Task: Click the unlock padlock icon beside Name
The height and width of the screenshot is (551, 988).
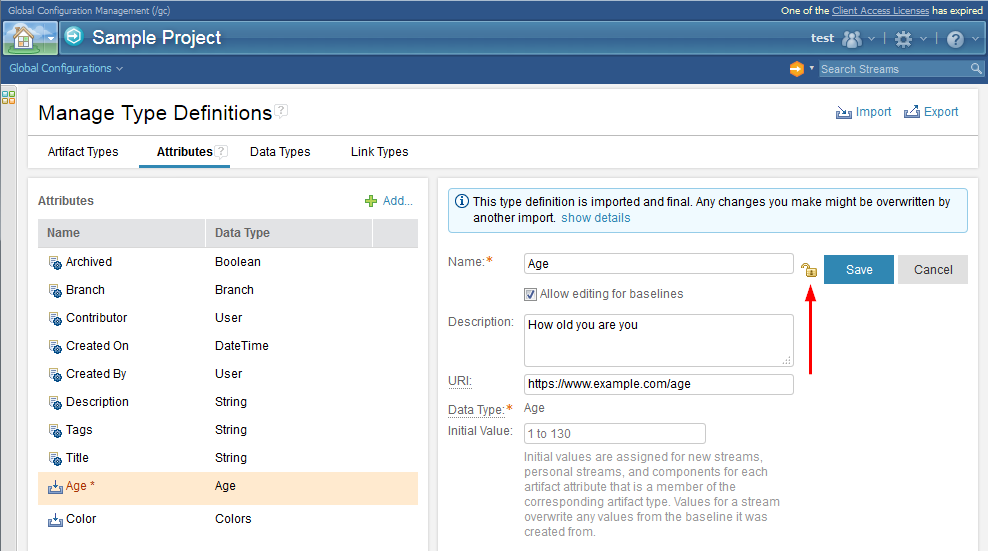Action: pyautogui.click(x=809, y=269)
